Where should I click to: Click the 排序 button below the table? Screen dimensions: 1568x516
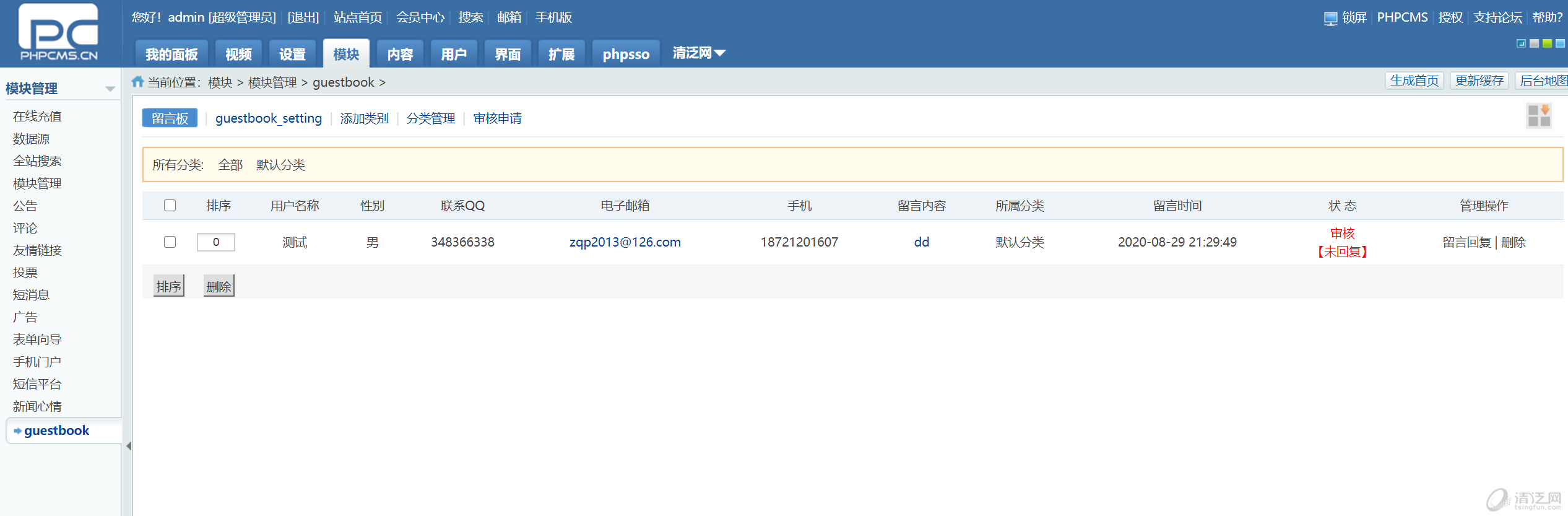pos(169,286)
